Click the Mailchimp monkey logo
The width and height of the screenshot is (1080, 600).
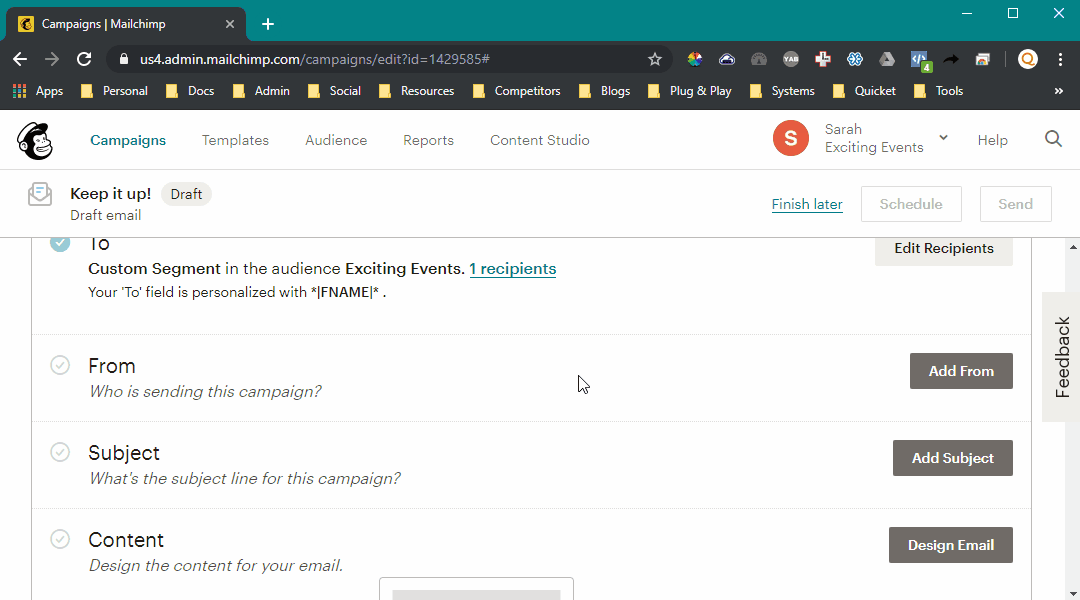tap(35, 141)
